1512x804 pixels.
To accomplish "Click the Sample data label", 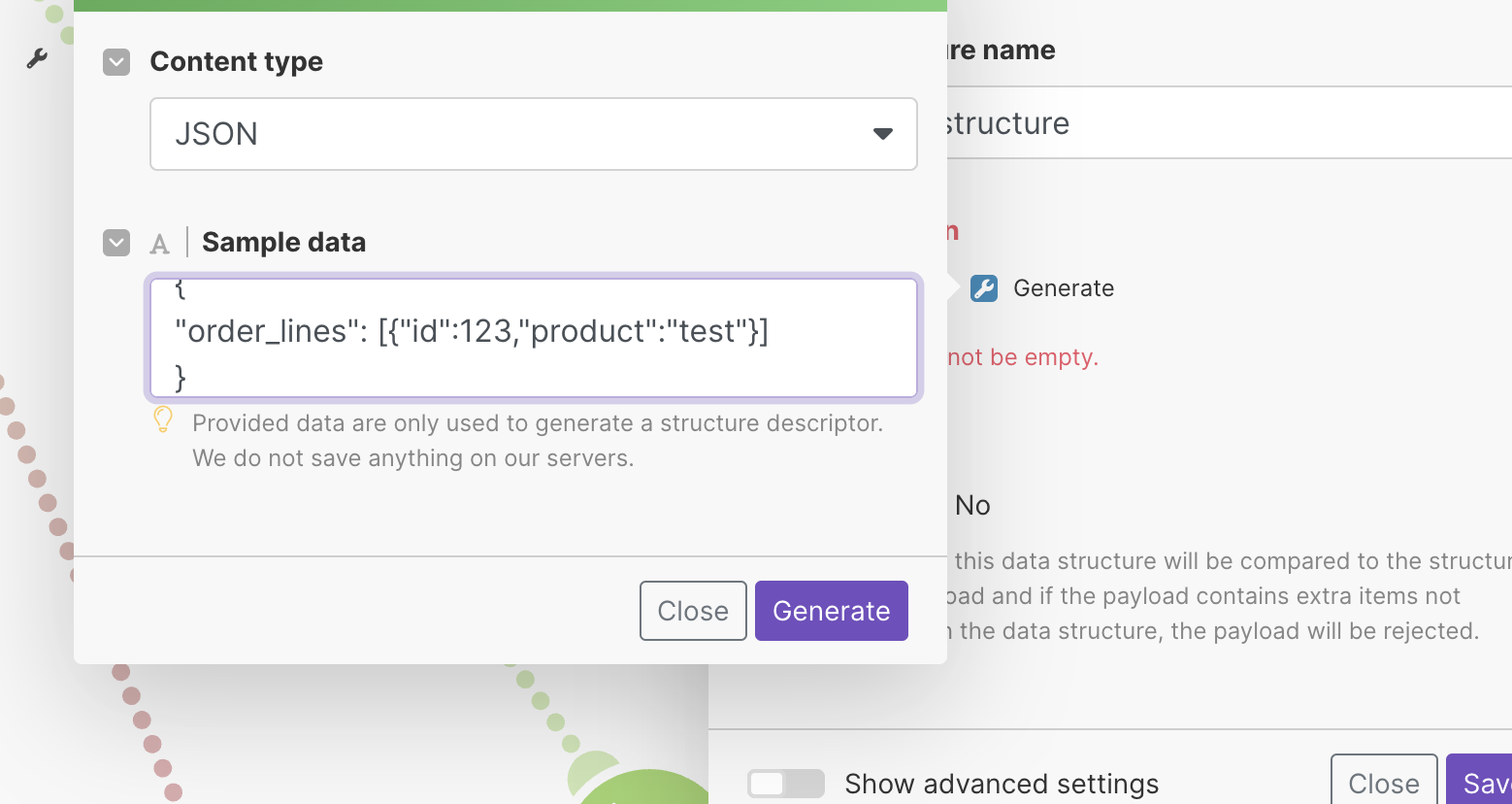I will 283,243.
